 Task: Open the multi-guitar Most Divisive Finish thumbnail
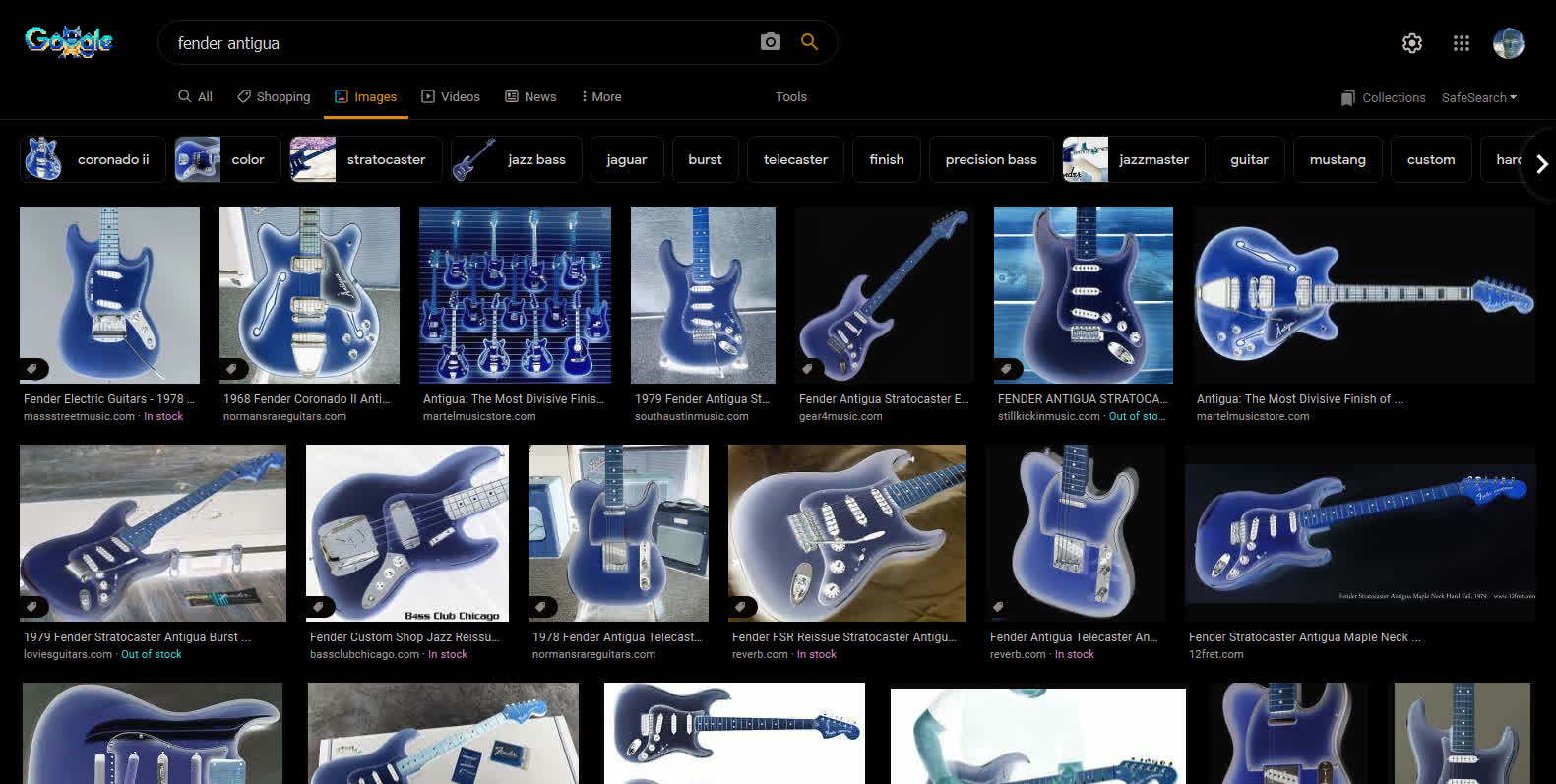tap(515, 294)
